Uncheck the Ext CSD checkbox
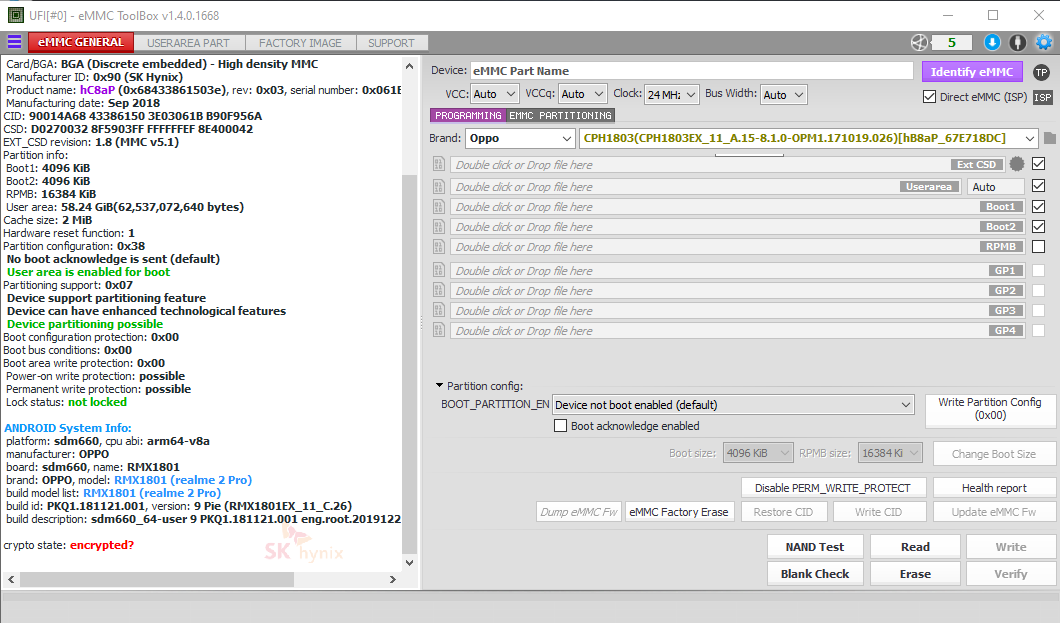Image resolution: width=1060 pixels, height=623 pixels. [1039, 164]
